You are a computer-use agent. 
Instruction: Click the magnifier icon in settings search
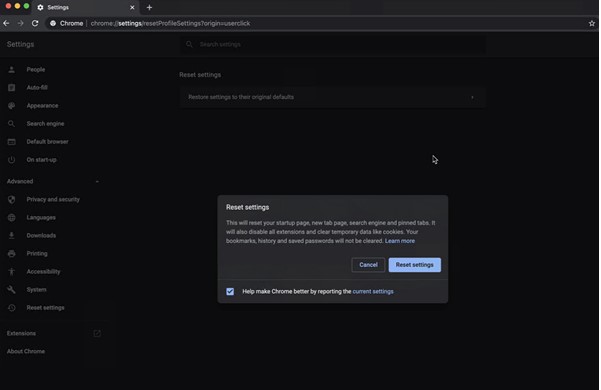[x=189, y=44]
